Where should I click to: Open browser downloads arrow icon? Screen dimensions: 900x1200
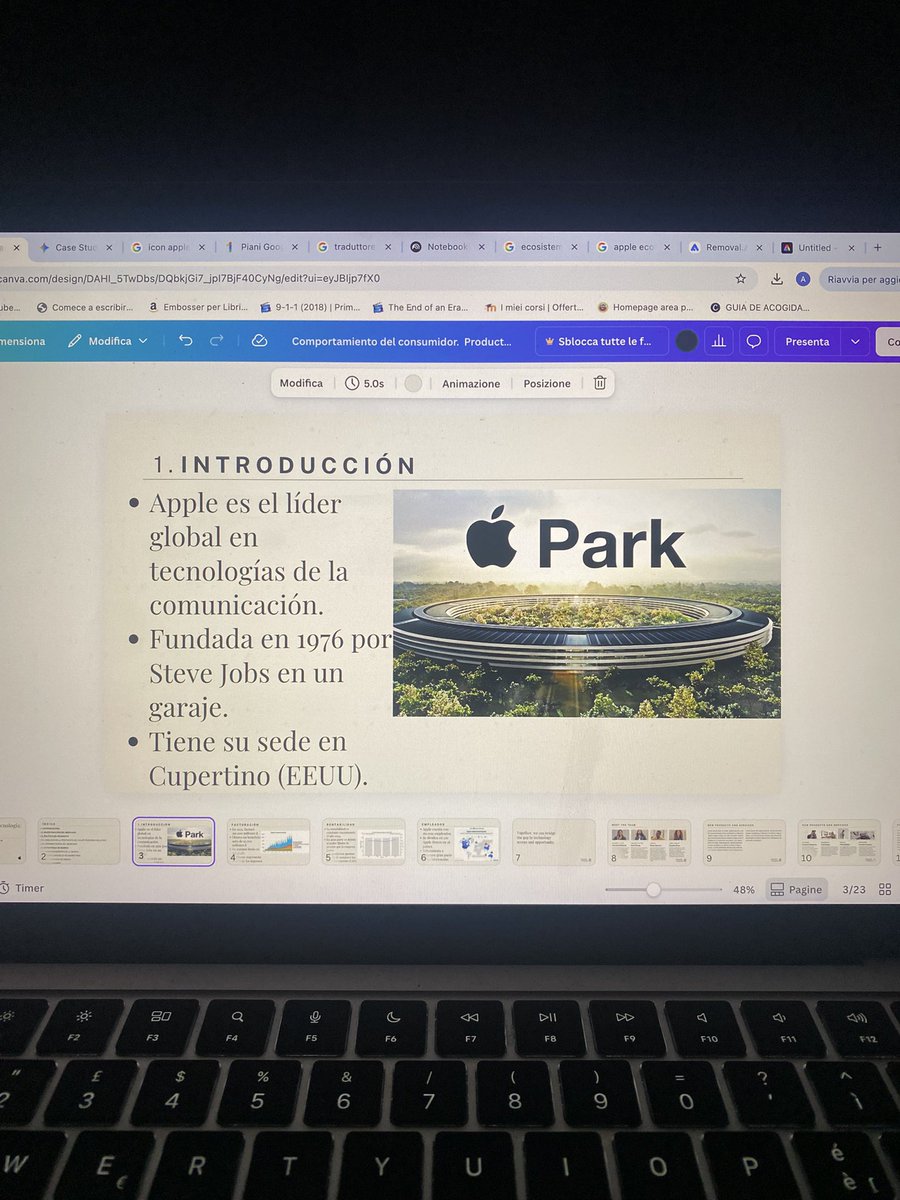click(x=778, y=279)
